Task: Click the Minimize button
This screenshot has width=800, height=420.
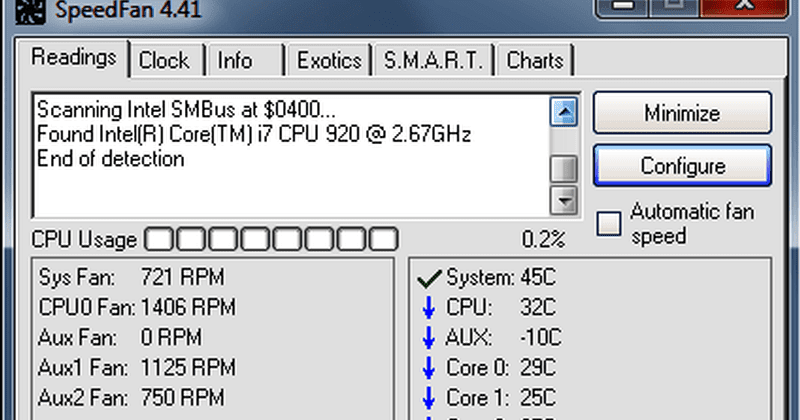Action: [x=682, y=113]
